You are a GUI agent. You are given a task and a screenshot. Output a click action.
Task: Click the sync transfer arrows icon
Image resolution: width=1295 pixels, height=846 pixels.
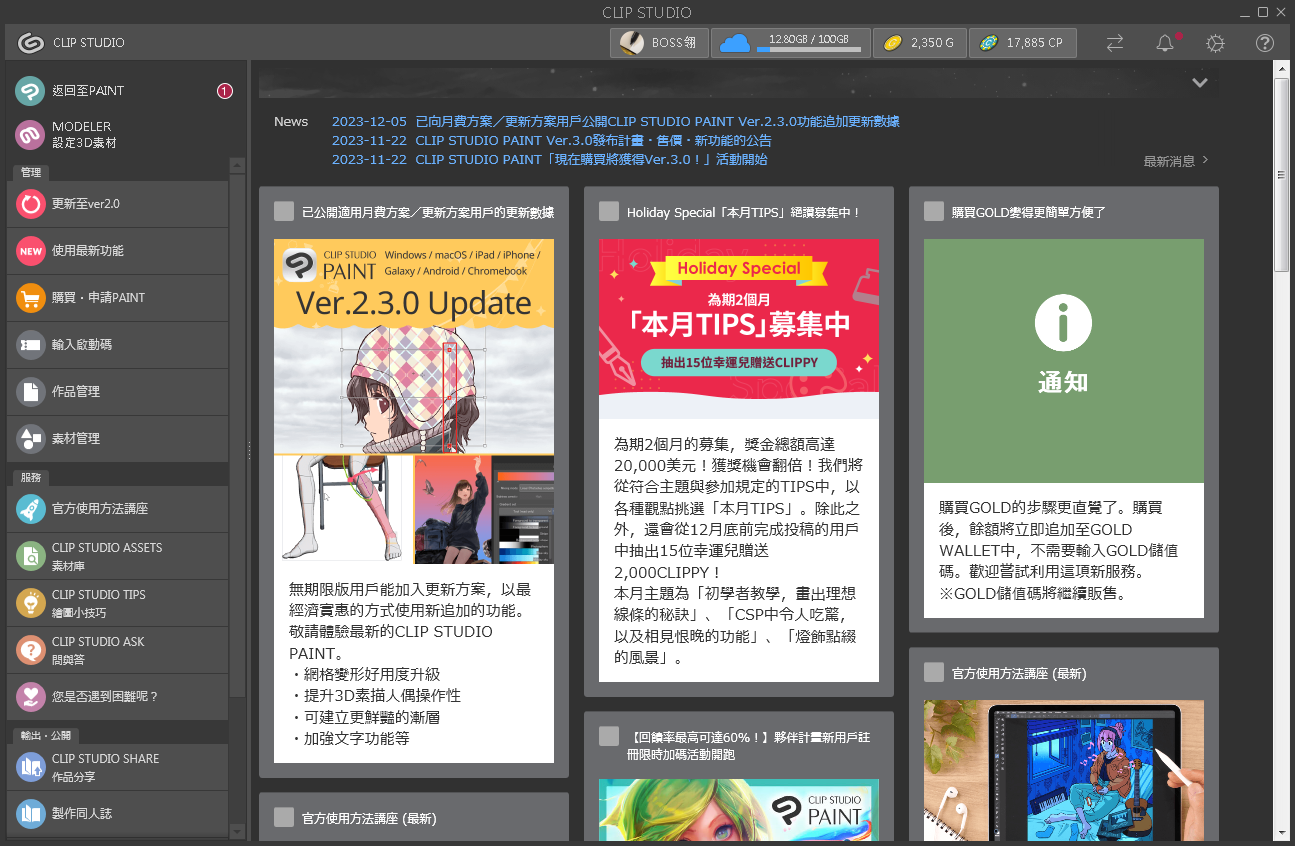click(1115, 43)
